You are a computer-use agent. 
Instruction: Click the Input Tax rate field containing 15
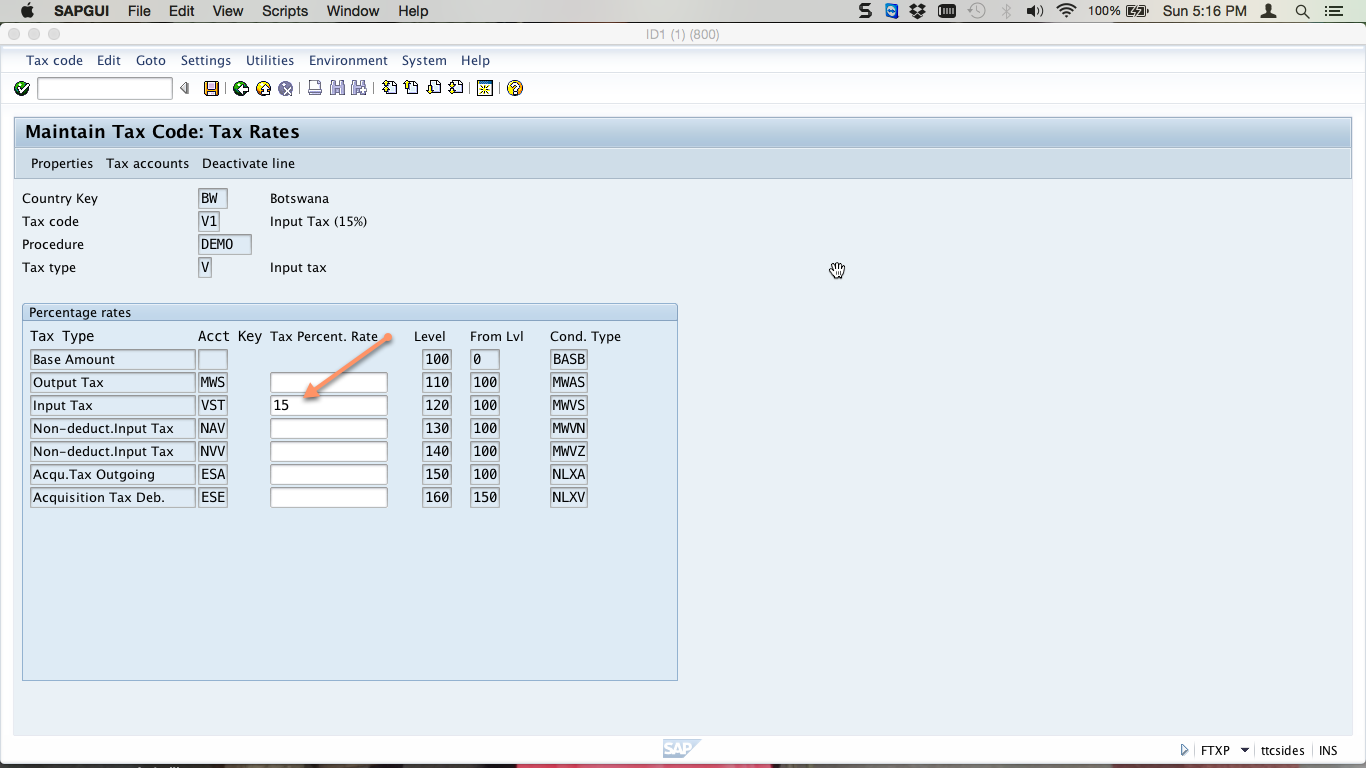pyautogui.click(x=328, y=405)
